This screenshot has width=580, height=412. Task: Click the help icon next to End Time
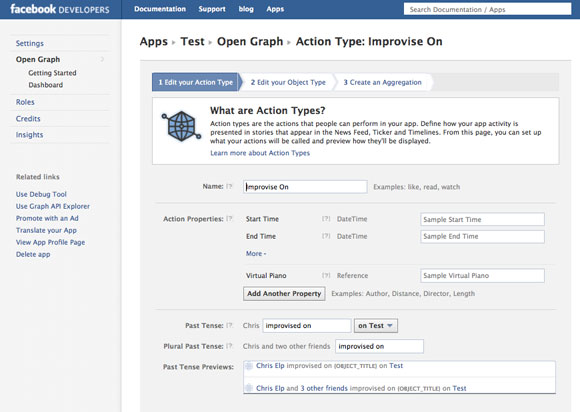326,236
